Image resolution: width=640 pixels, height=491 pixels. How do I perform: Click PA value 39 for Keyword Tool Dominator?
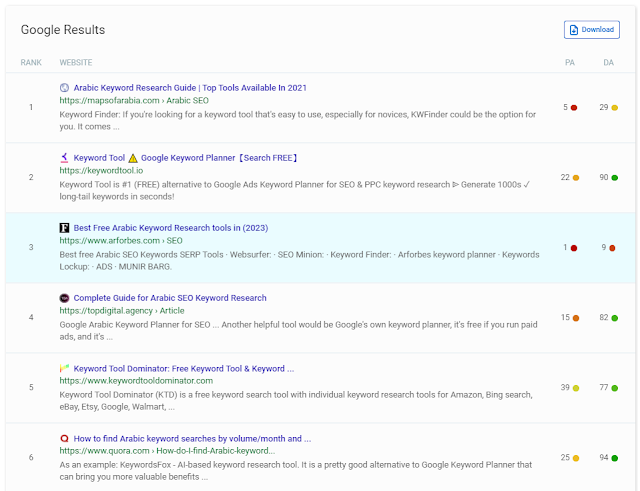[x=565, y=387]
